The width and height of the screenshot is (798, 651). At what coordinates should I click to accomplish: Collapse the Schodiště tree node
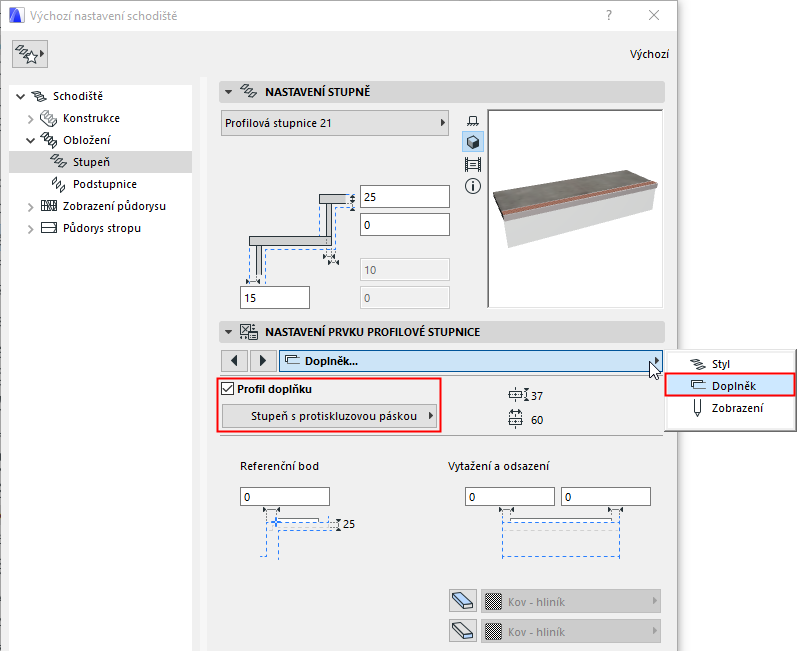point(20,96)
